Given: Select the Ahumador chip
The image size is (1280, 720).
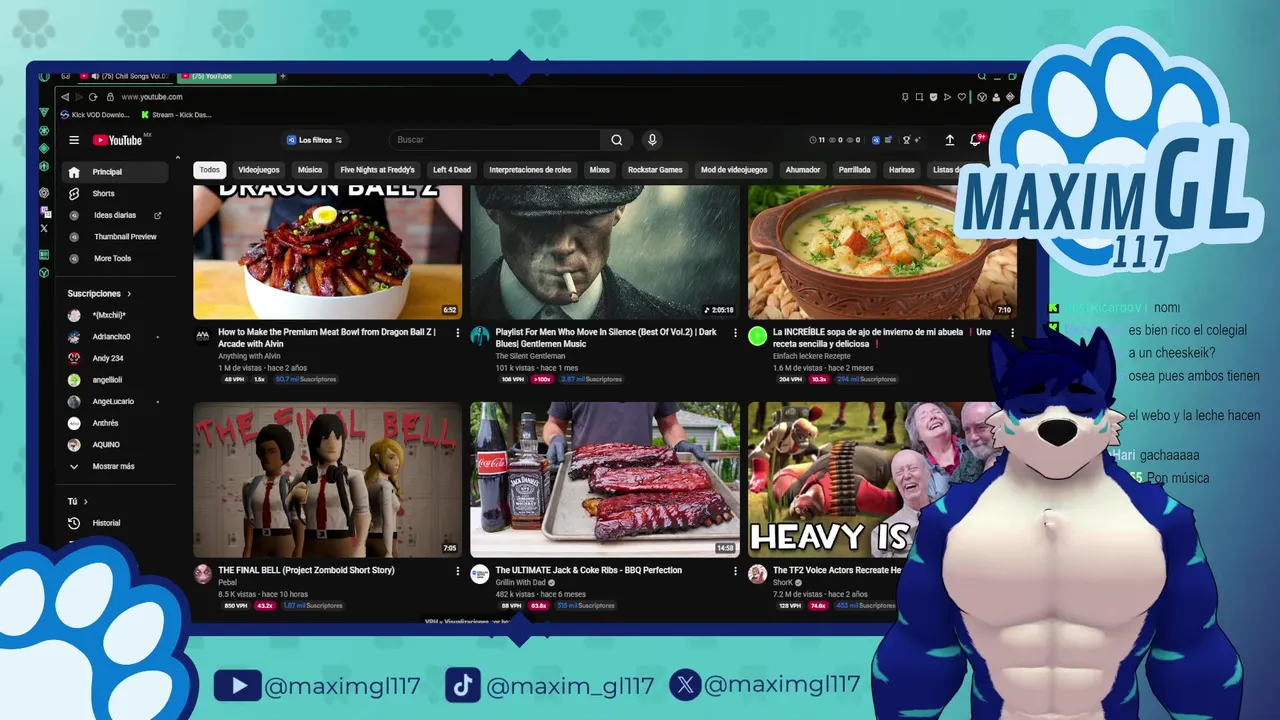Looking at the screenshot, I should 803,170.
